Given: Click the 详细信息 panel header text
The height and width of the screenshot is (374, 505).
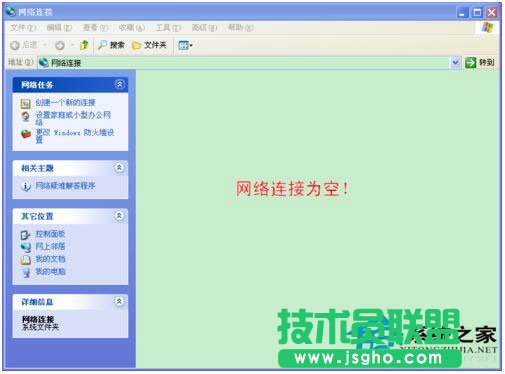Looking at the screenshot, I should click(x=37, y=302).
